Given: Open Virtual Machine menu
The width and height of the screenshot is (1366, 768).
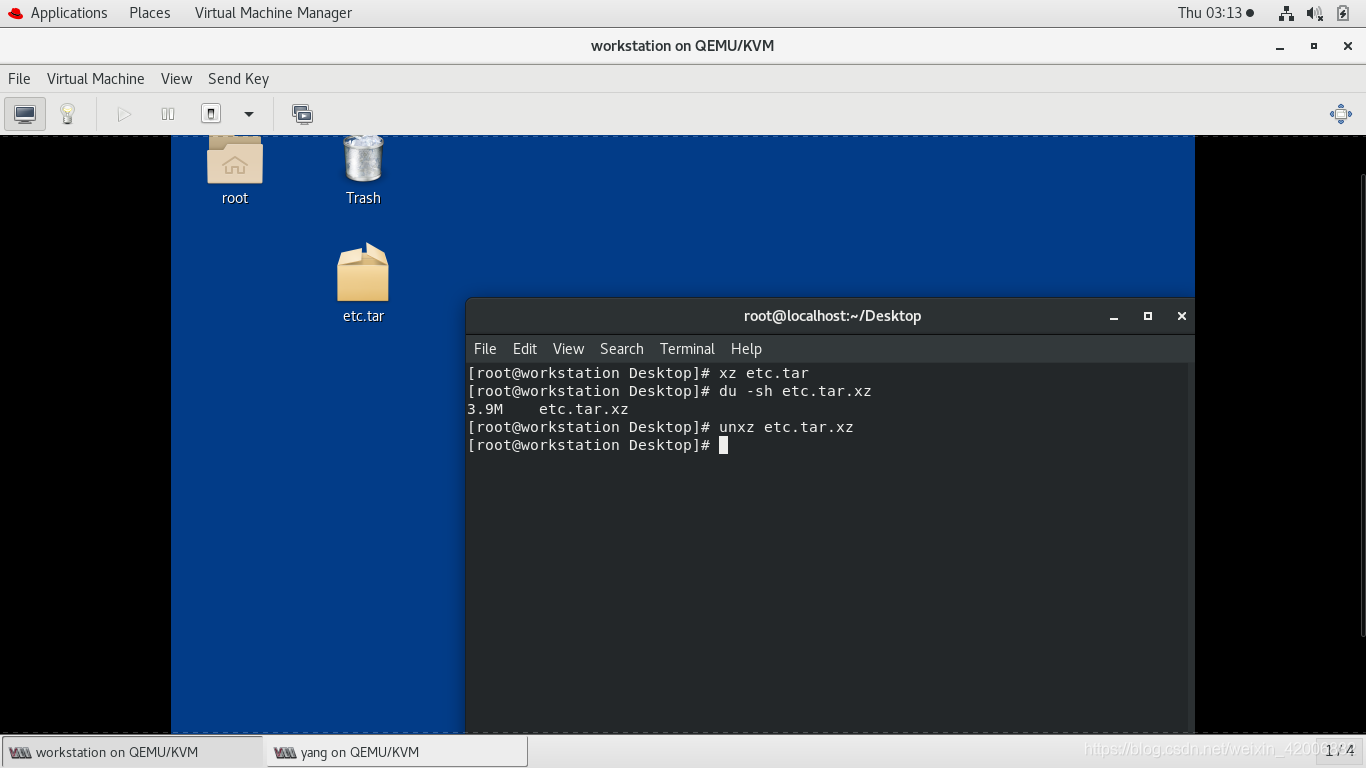Looking at the screenshot, I should (96, 79).
